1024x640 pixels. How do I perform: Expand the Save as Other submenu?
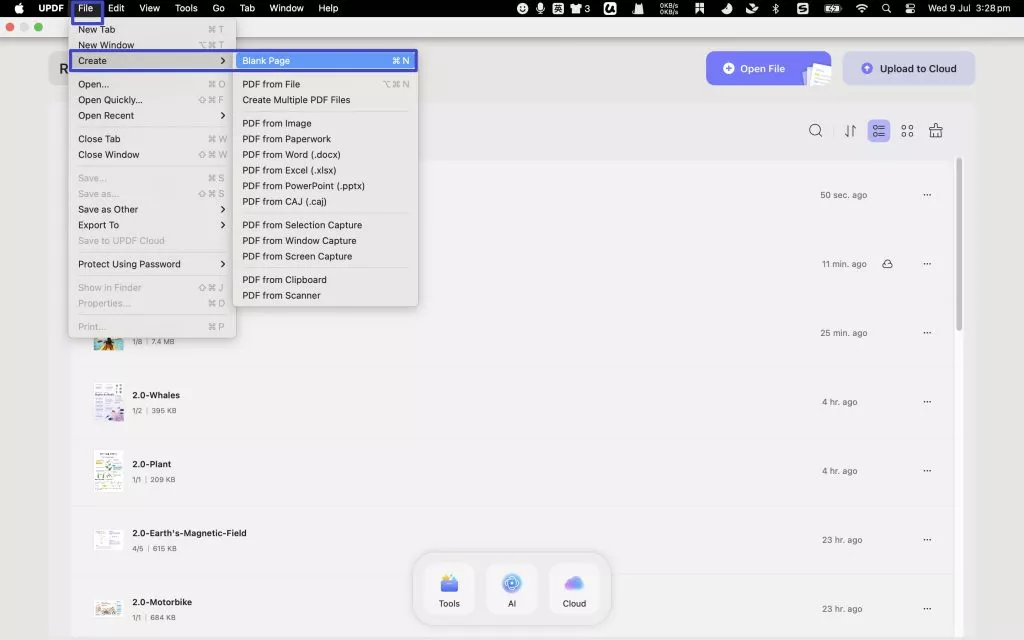coord(152,210)
